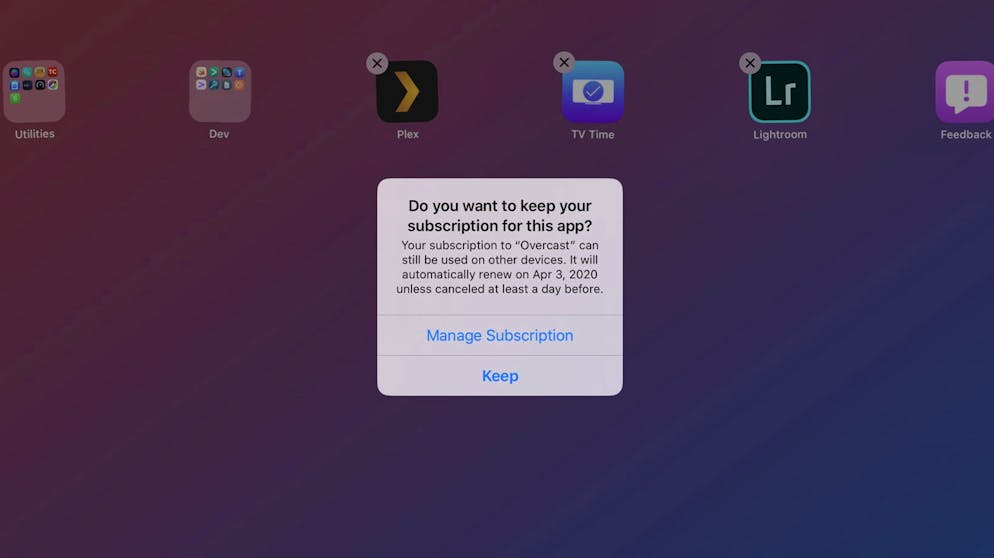Screen dimensions: 994x558
Task: Click the dialog's bold subscription question heading
Action: 500,216
